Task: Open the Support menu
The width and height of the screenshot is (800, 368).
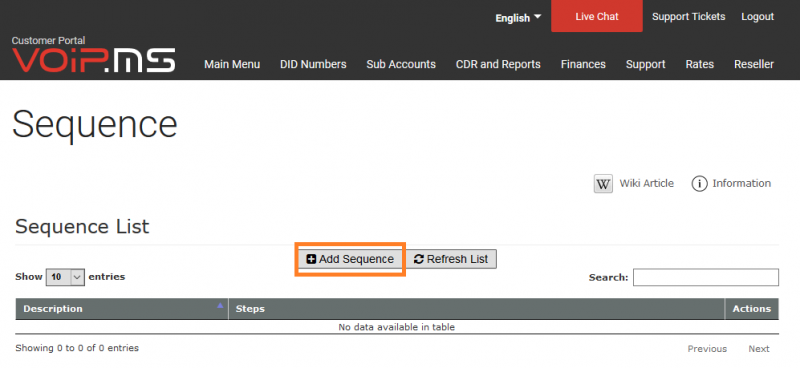Action: (x=645, y=64)
